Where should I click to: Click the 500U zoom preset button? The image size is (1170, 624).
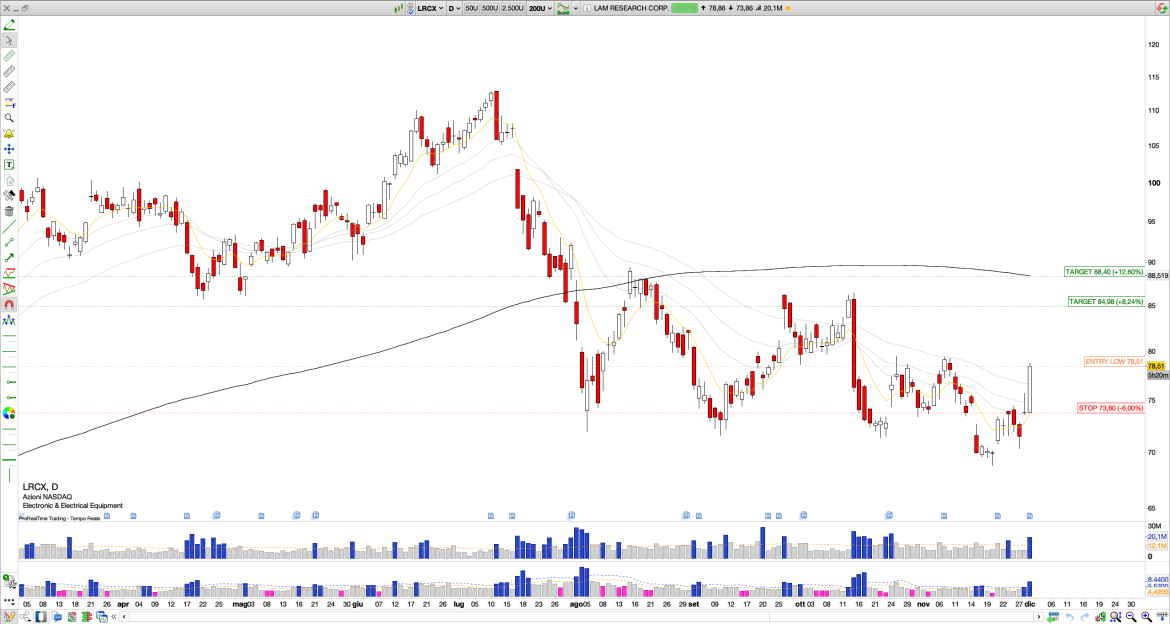point(490,8)
